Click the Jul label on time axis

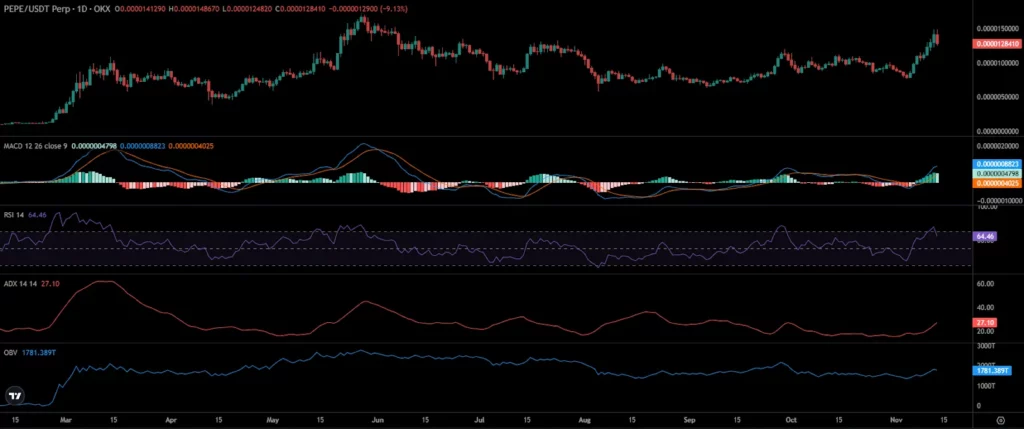click(480, 420)
